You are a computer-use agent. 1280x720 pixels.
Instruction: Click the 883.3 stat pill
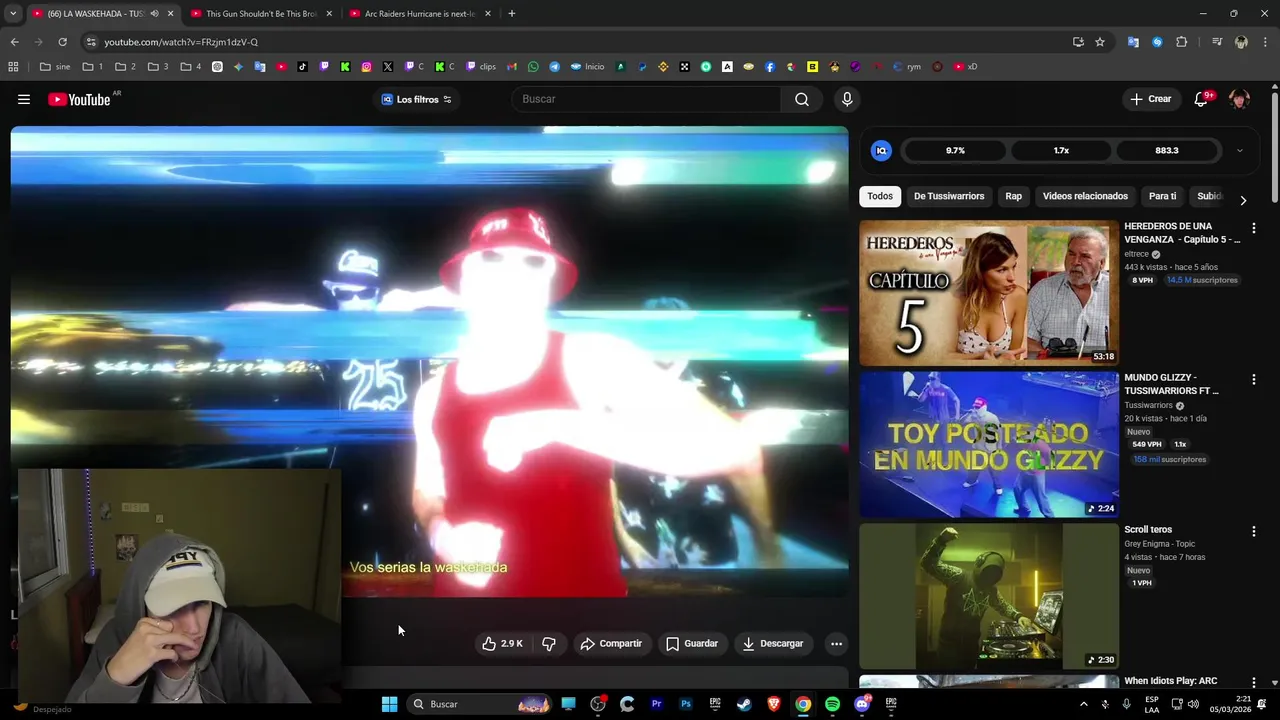point(1166,151)
